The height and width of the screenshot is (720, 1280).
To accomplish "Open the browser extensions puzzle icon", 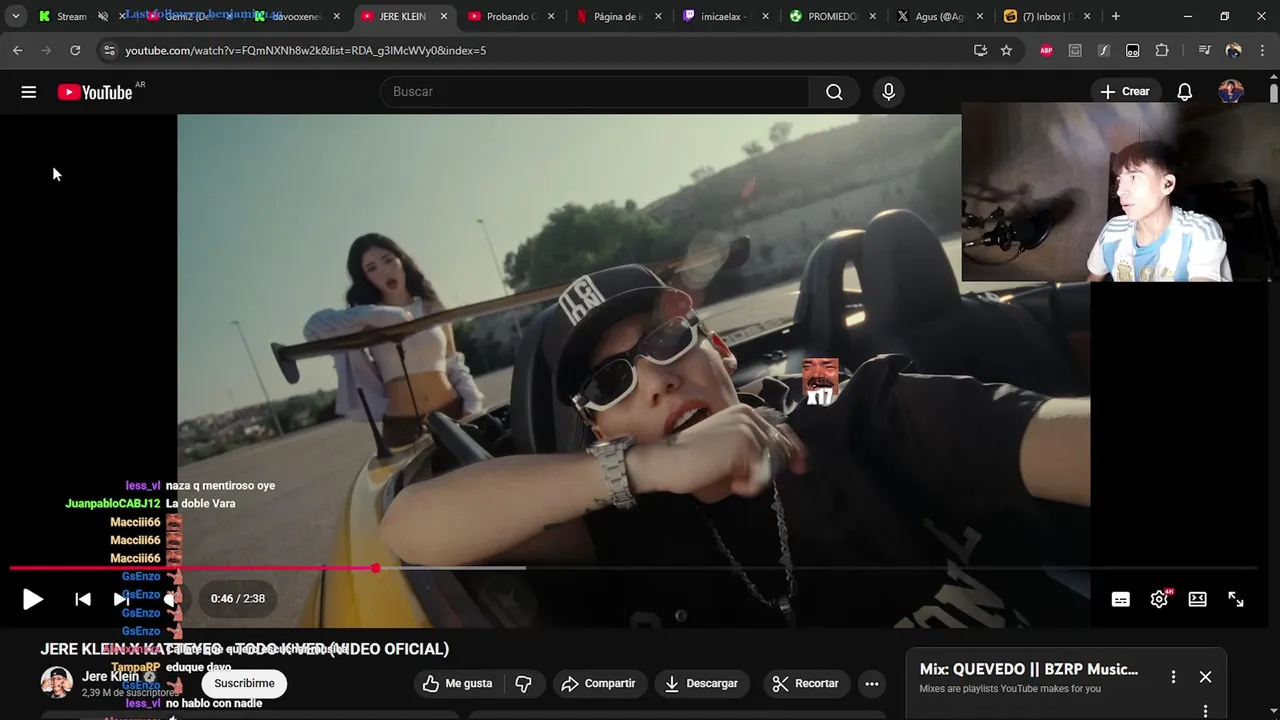I will tap(1162, 50).
